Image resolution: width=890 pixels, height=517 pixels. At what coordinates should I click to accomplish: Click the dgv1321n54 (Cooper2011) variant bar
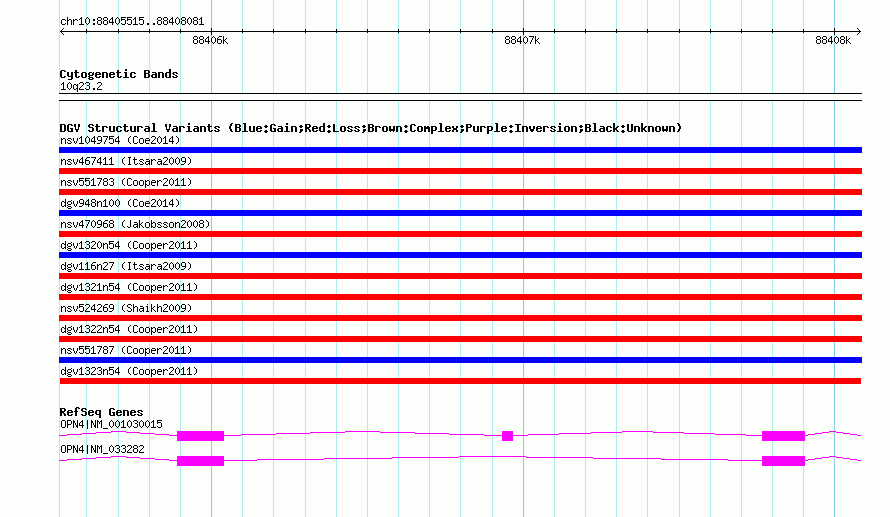[x=460, y=297]
